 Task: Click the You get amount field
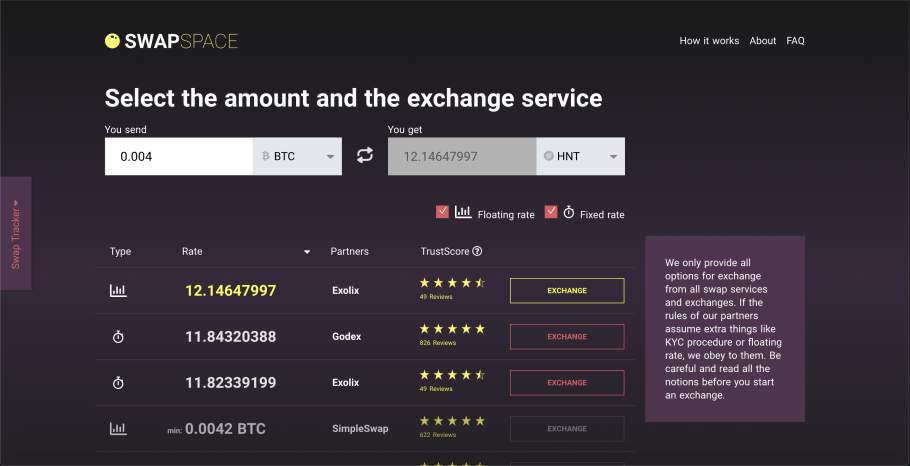(x=462, y=156)
